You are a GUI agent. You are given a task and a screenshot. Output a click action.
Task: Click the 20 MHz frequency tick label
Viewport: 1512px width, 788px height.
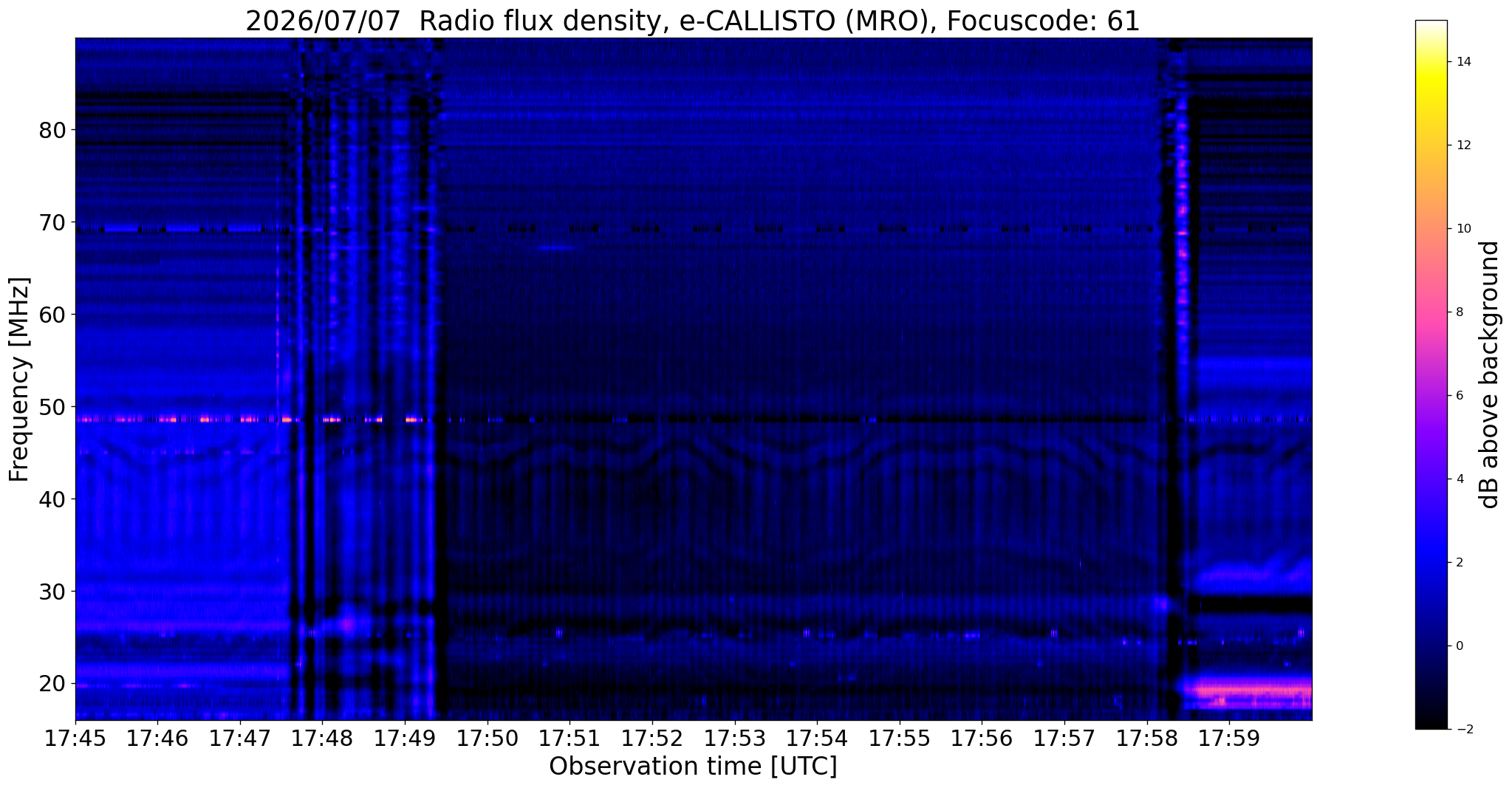[52, 684]
